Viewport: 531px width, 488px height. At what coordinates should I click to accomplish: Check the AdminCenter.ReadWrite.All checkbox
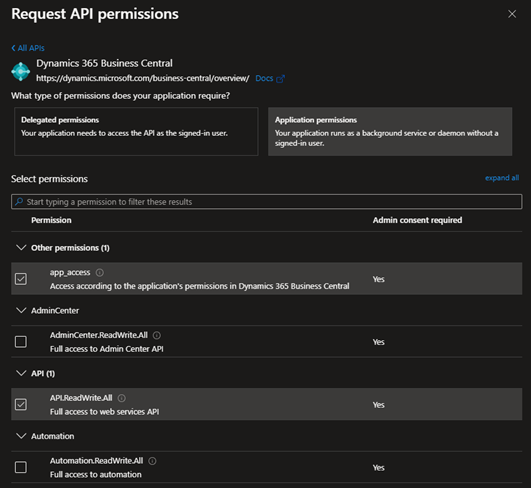pyautogui.click(x=21, y=342)
